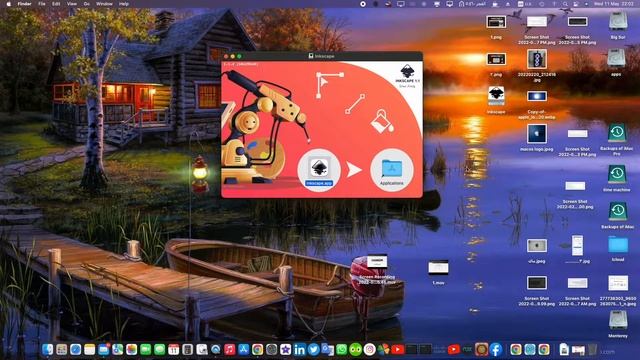Open the Help menu

(124, 4)
